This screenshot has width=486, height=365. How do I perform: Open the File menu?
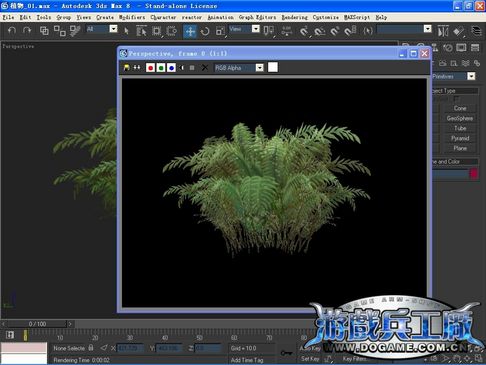coord(8,17)
